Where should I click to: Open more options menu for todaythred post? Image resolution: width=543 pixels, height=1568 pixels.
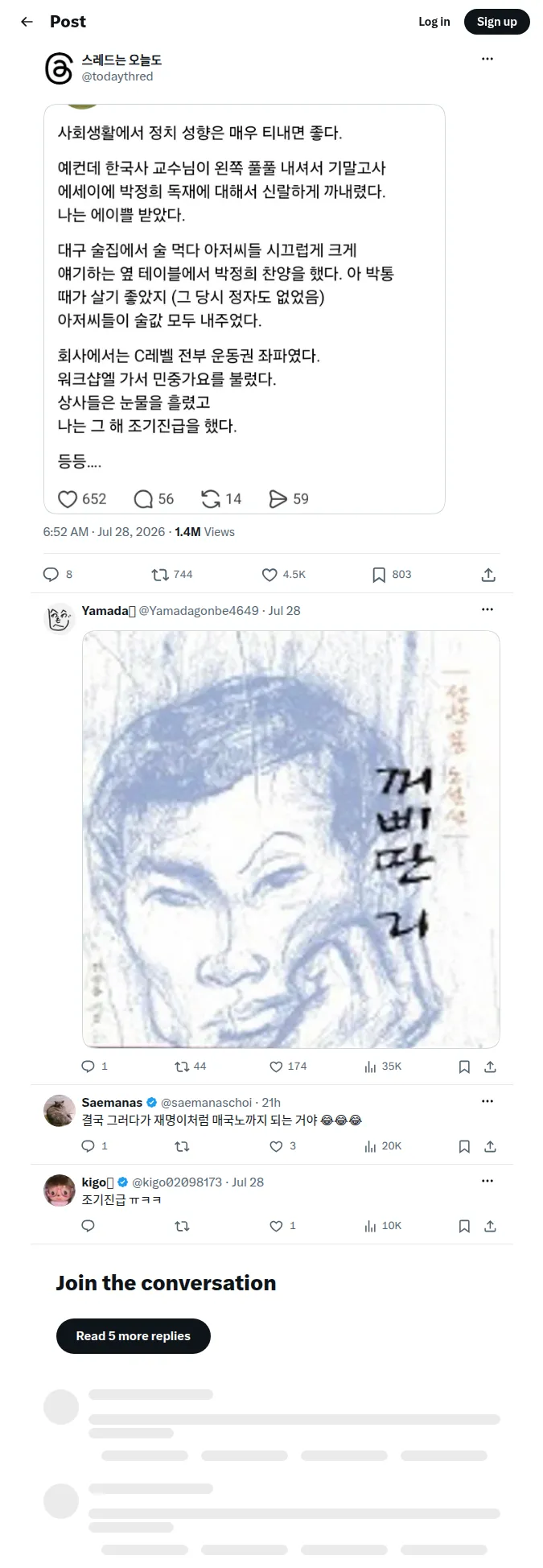(x=487, y=59)
